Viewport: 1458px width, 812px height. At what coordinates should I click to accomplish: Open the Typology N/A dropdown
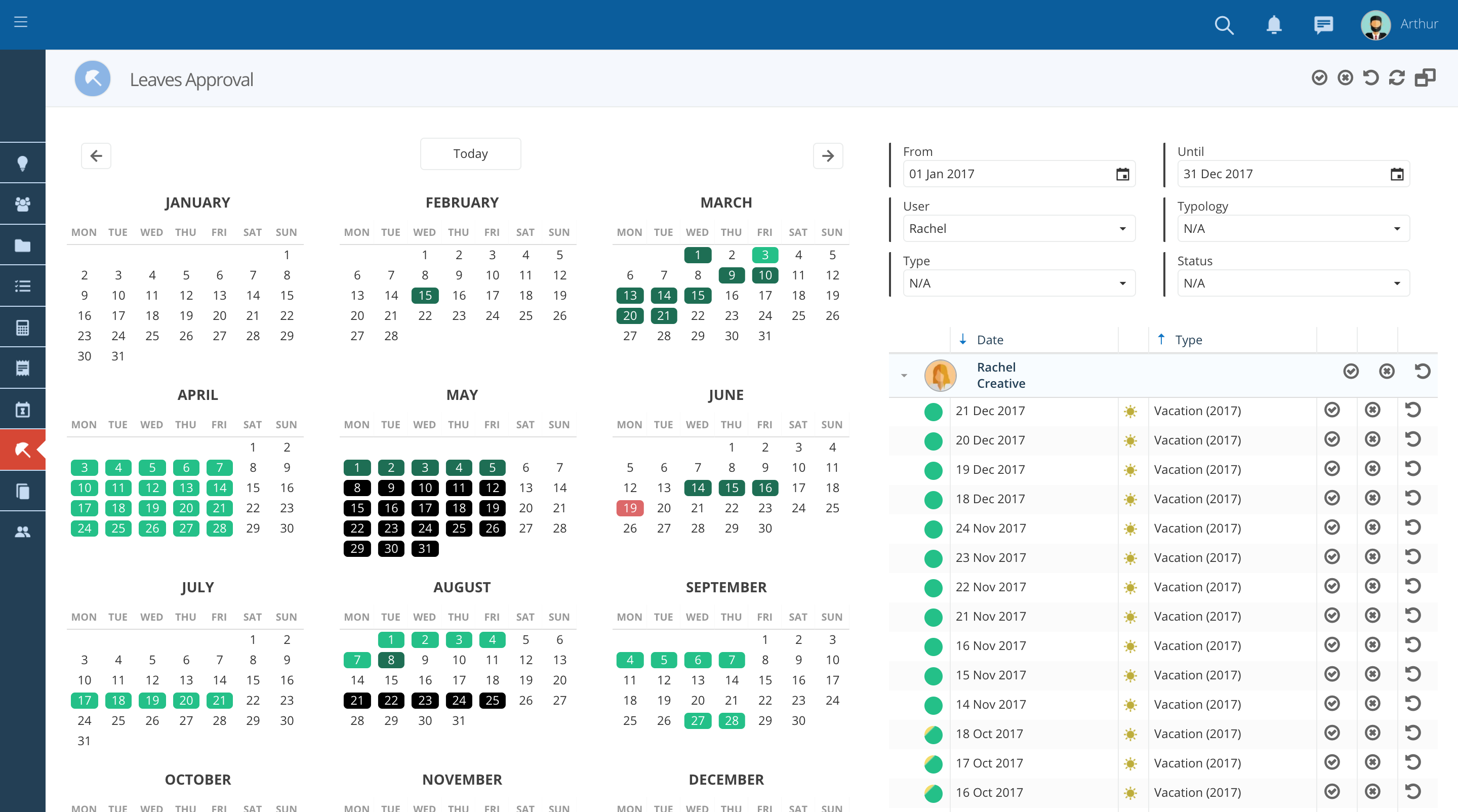pos(1293,228)
